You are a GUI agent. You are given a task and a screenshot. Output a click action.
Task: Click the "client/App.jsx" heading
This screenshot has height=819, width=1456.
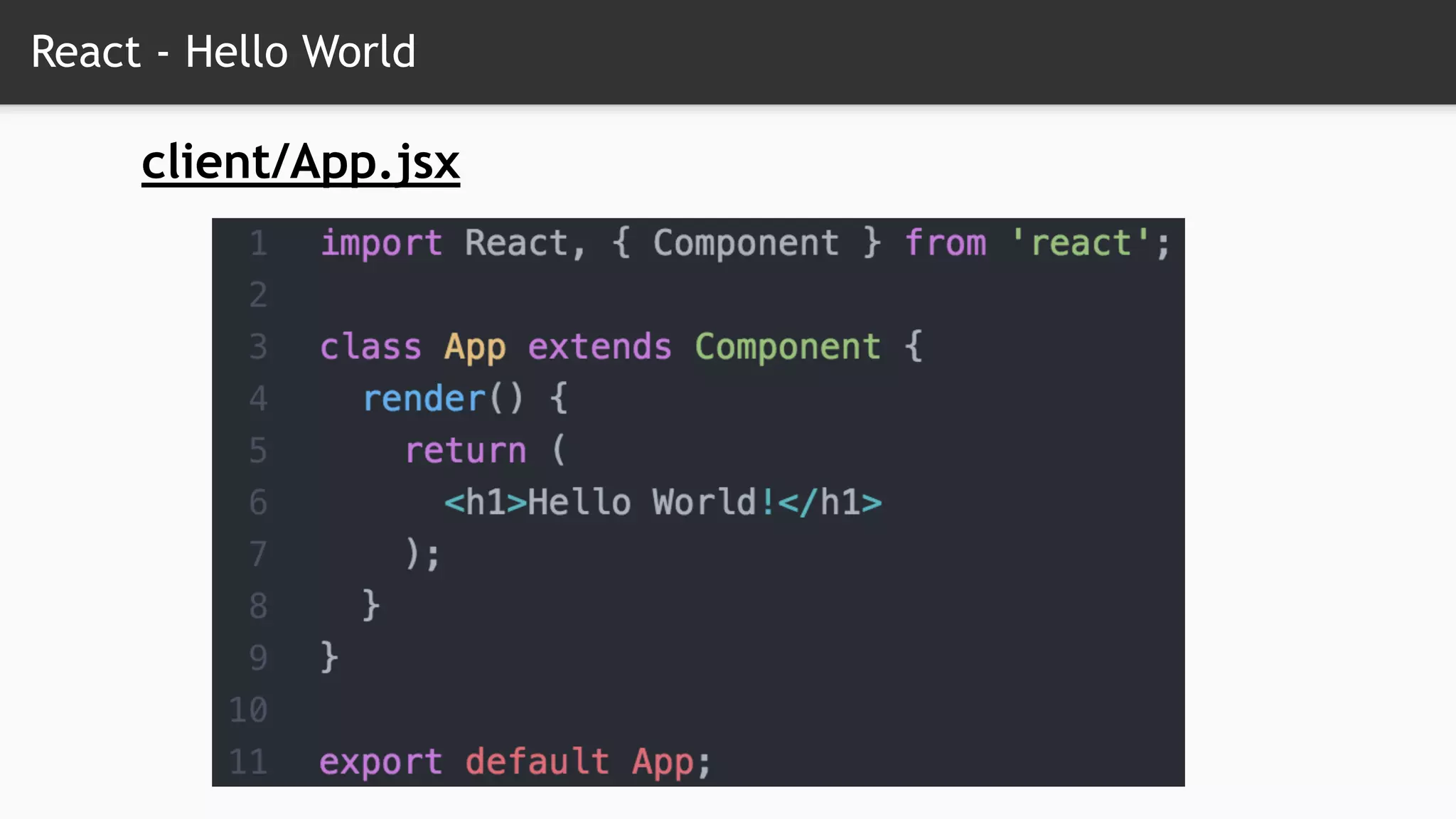pos(301,163)
